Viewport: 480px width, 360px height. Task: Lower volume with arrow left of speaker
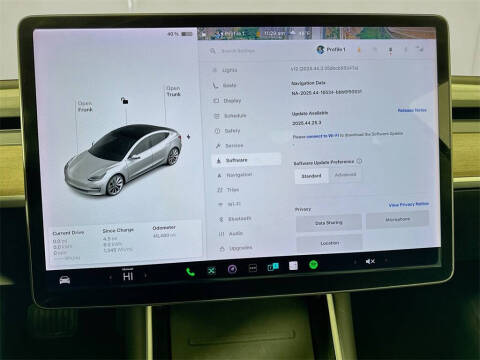click(355, 262)
